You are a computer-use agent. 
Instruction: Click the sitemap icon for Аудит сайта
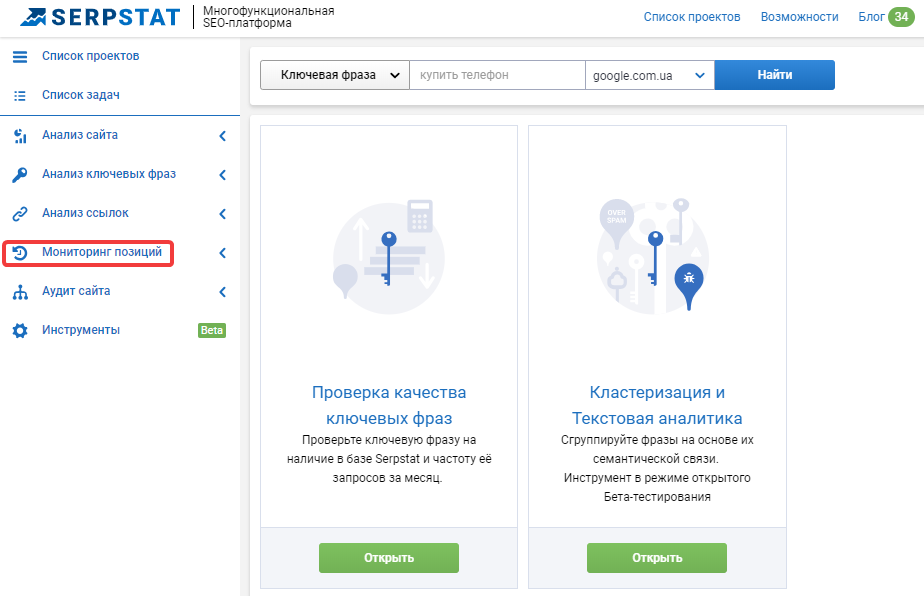click(x=20, y=292)
